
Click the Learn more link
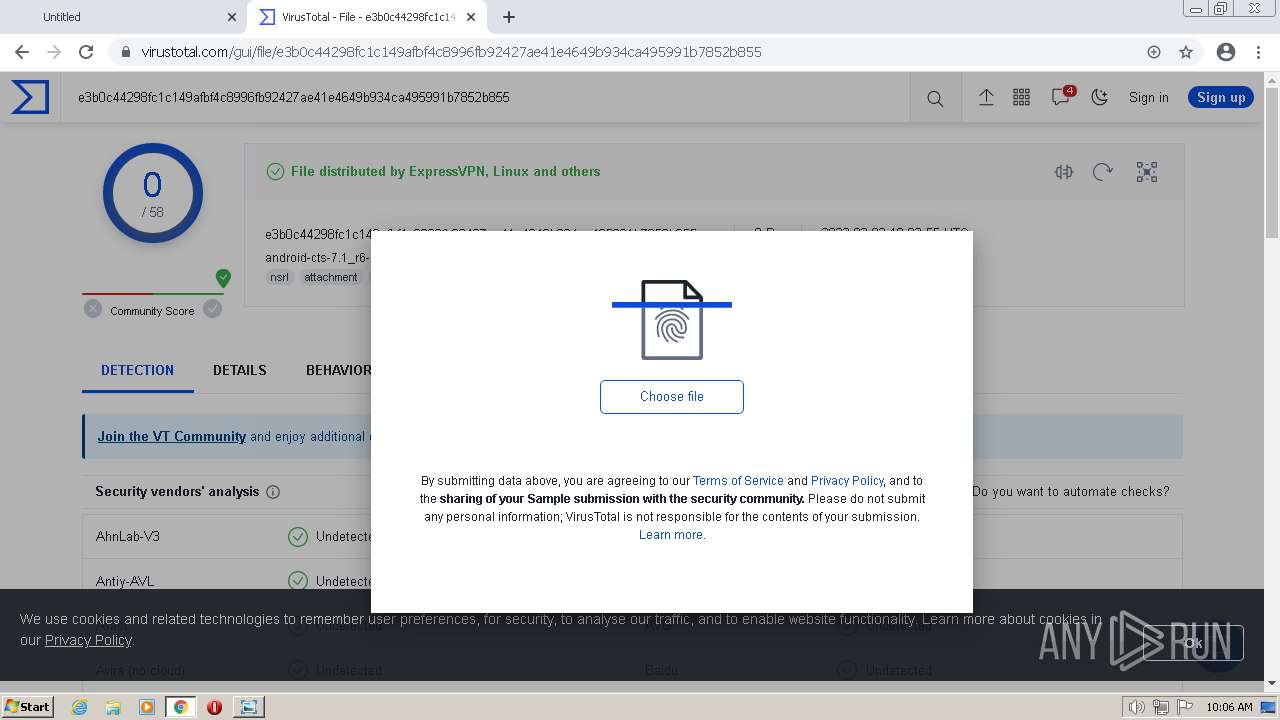pyautogui.click(x=672, y=535)
